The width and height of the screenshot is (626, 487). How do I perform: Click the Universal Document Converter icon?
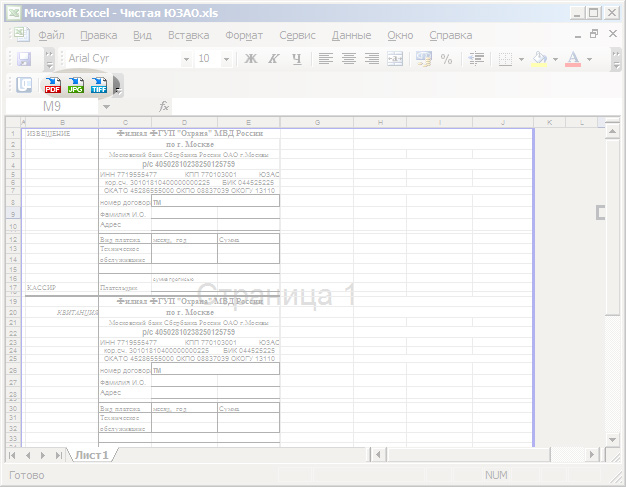click(x=24, y=85)
